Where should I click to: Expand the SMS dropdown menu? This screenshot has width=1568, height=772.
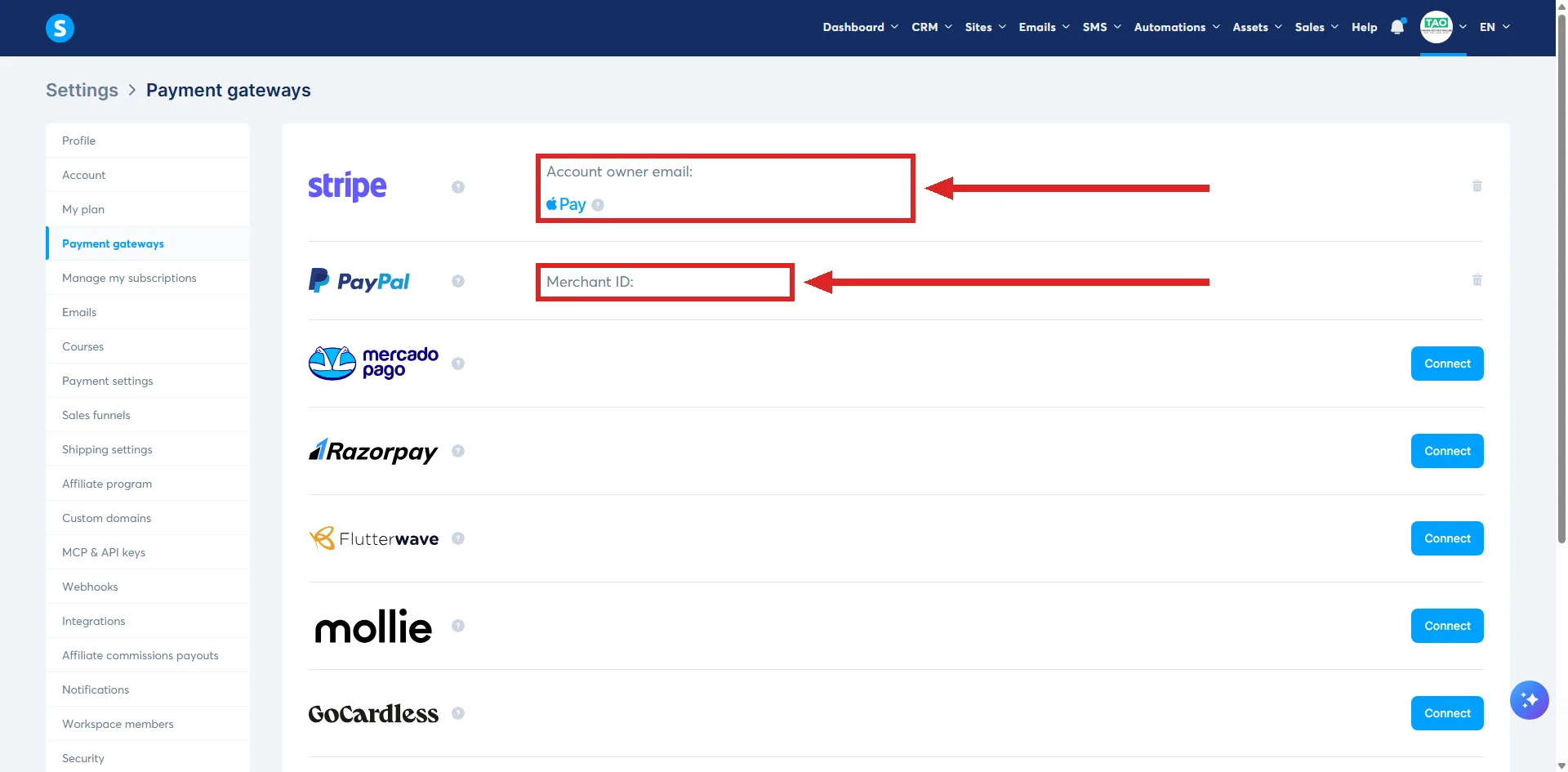1102,27
